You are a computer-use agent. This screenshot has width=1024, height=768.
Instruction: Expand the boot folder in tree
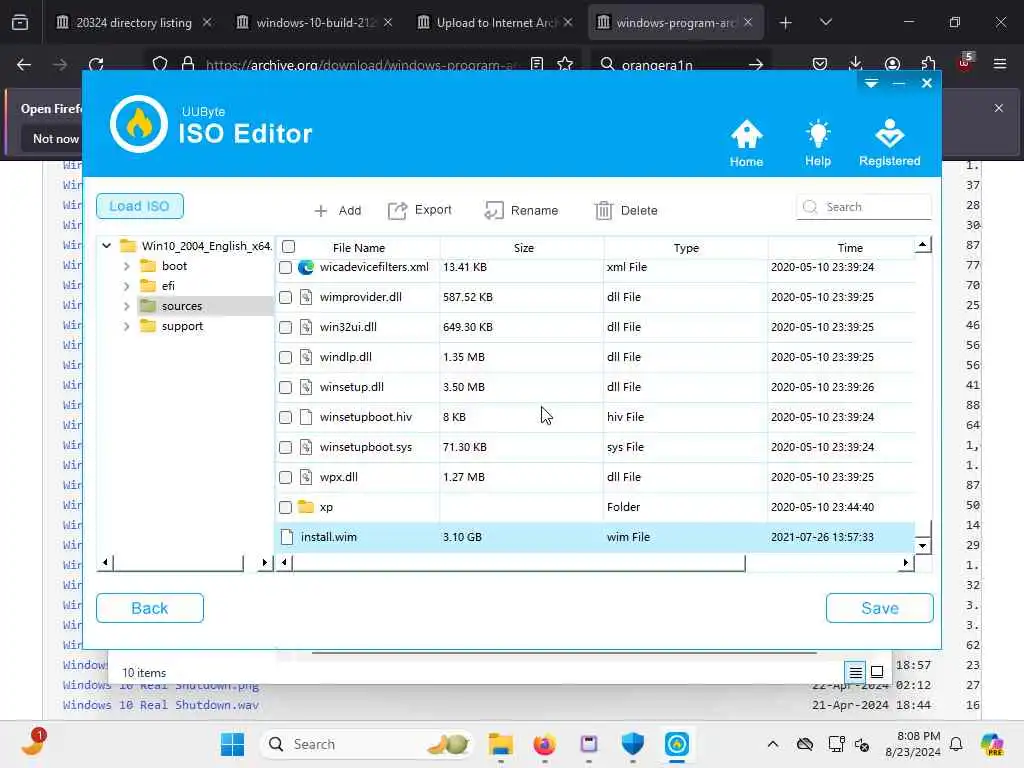point(127,266)
